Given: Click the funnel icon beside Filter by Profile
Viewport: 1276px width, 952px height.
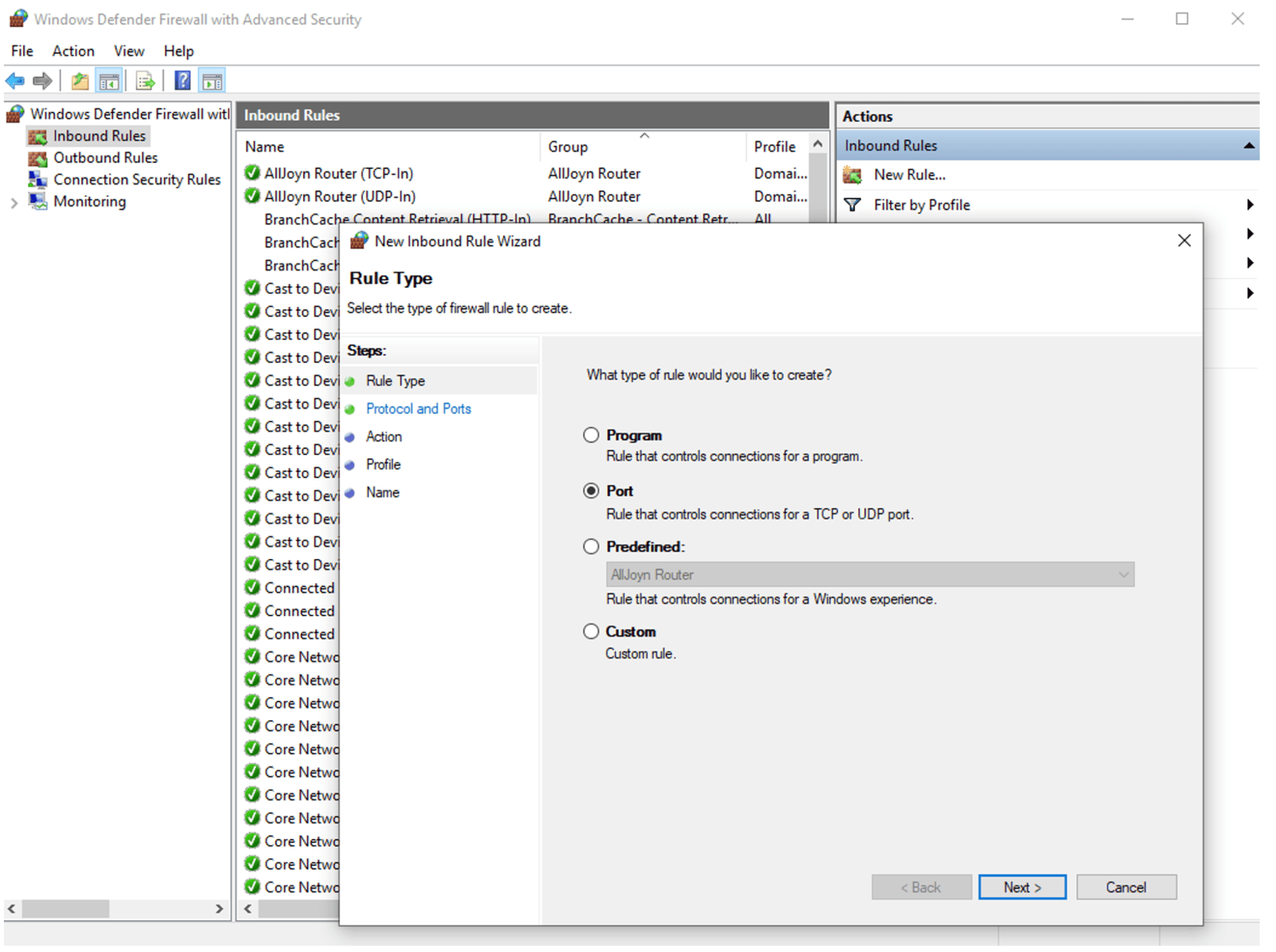Looking at the screenshot, I should click(853, 205).
